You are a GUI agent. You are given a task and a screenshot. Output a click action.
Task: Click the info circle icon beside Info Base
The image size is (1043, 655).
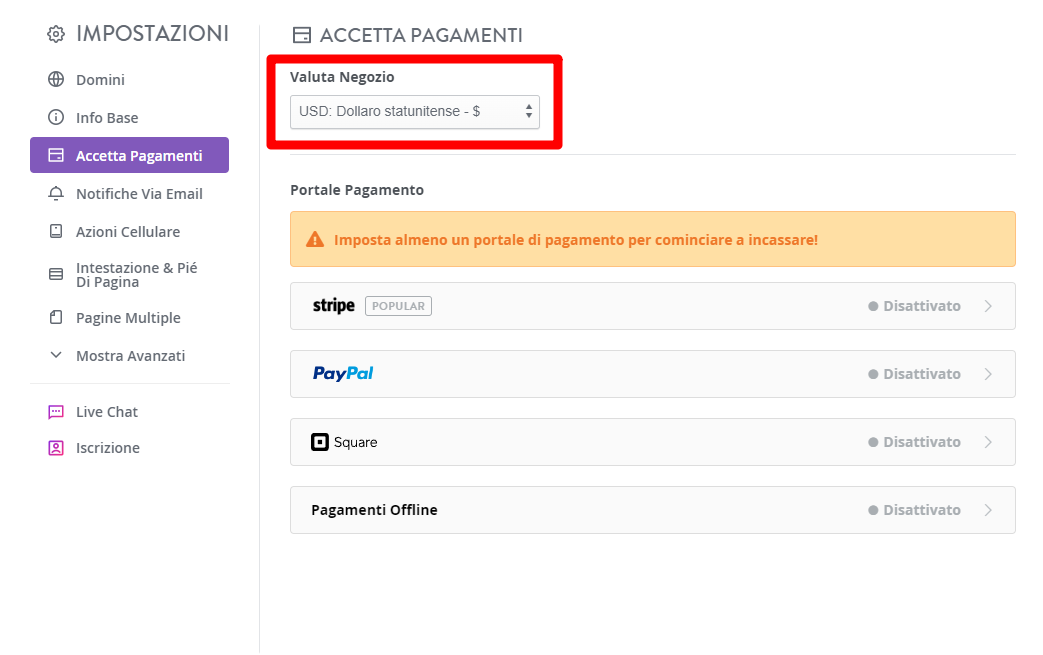tap(56, 117)
